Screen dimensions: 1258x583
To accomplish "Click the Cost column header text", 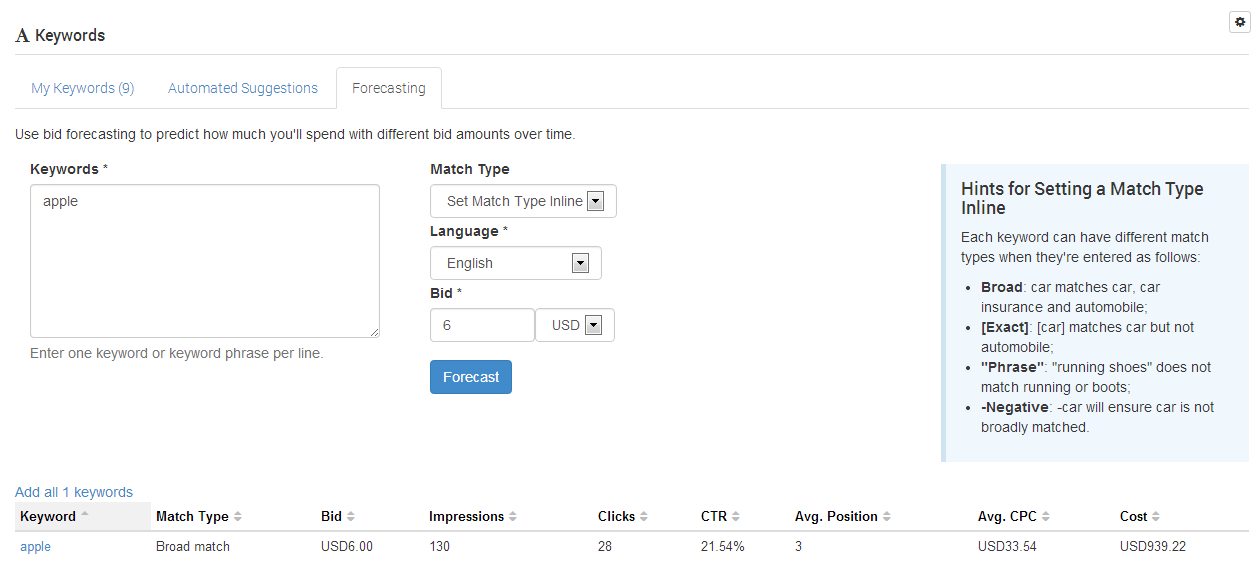I will [1133, 517].
